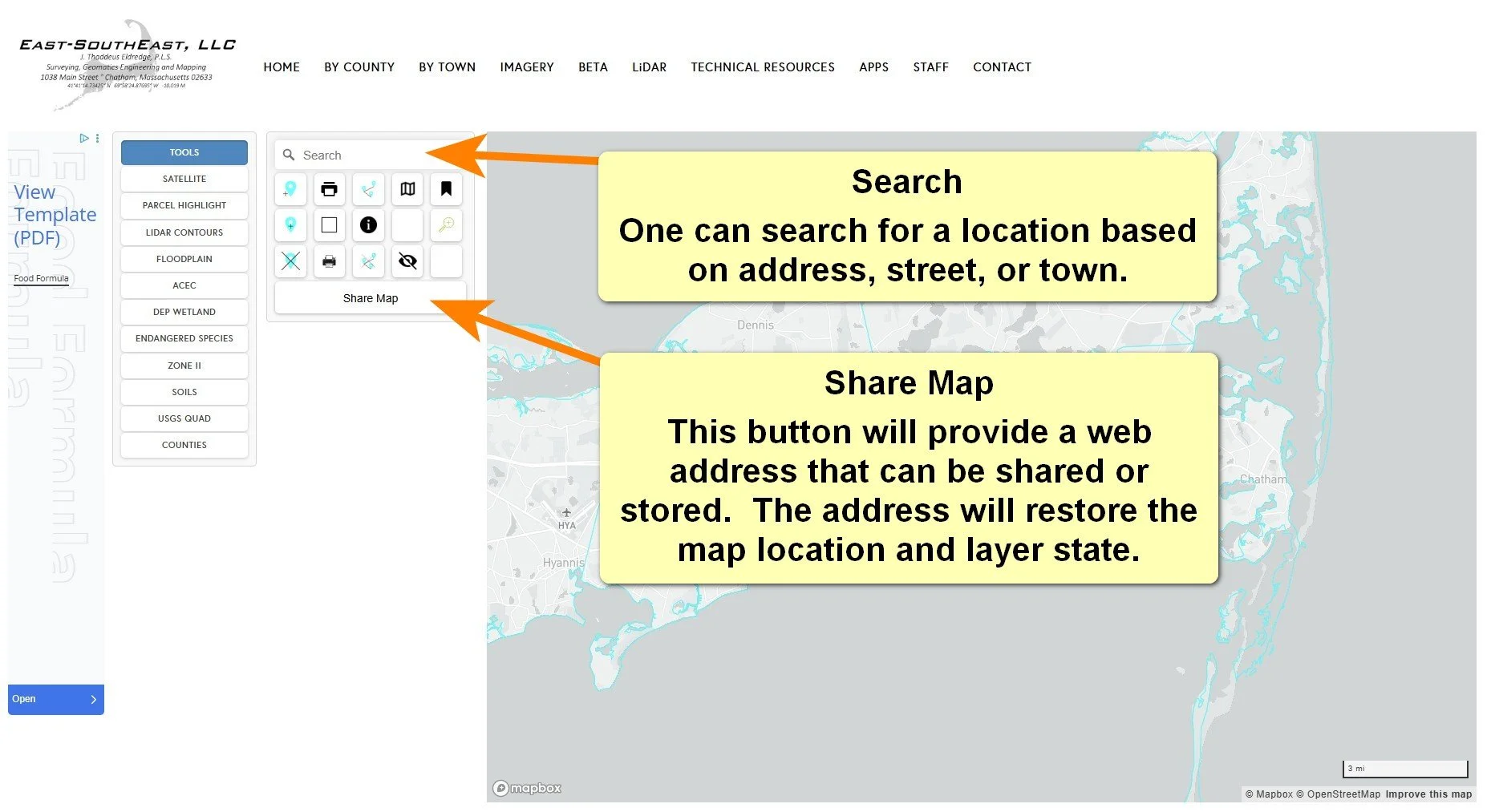Image resolution: width=1491 pixels, height=812 pixels.
Task: Click the three-dot options menu above View Template
Action: point(96,138)
